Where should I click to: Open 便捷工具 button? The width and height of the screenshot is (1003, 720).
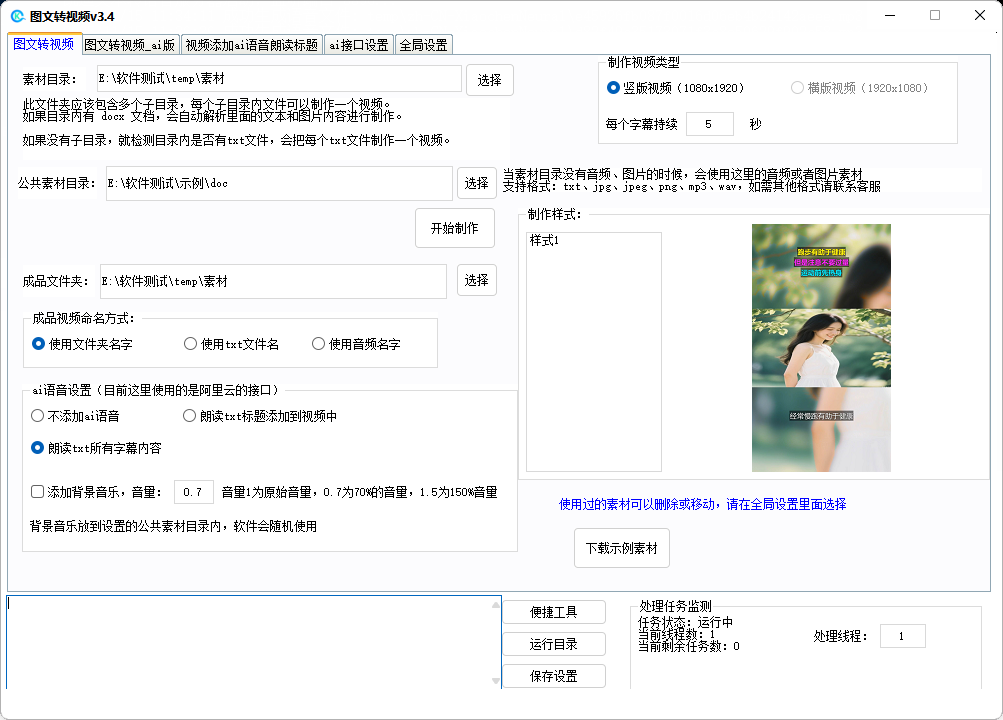(553, 612)
